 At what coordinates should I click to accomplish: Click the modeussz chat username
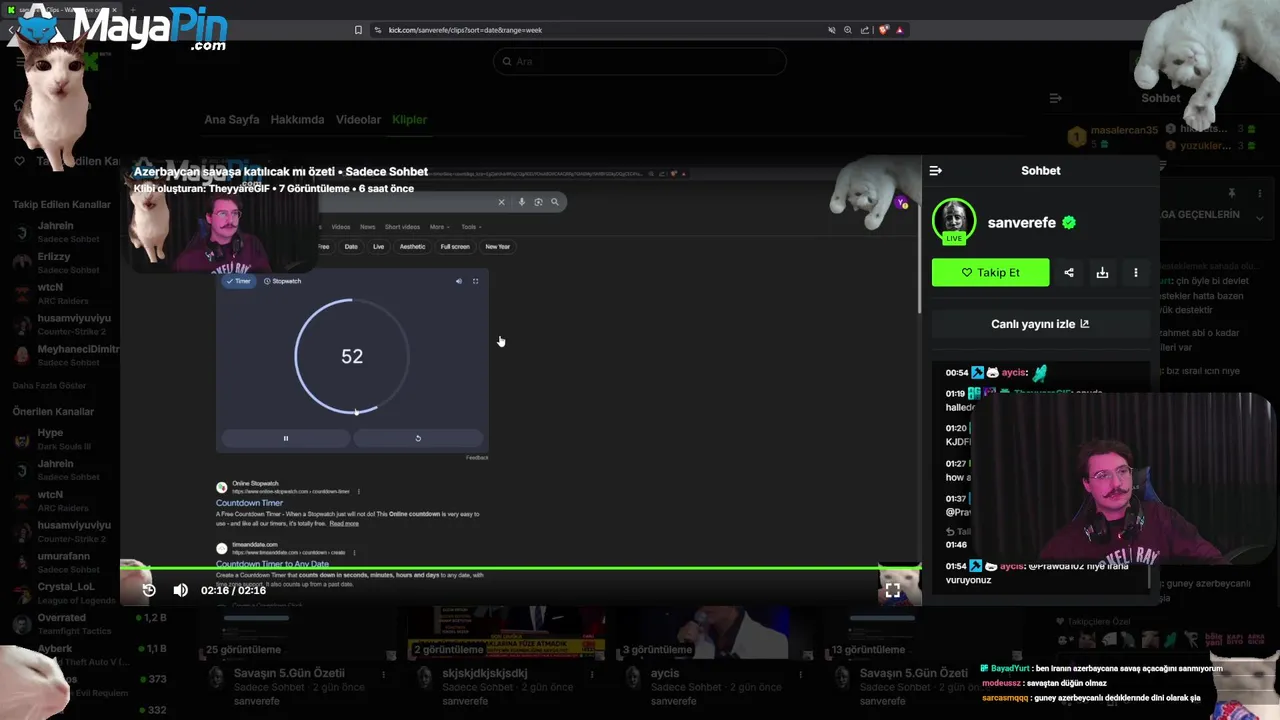tap(1002, 683)
